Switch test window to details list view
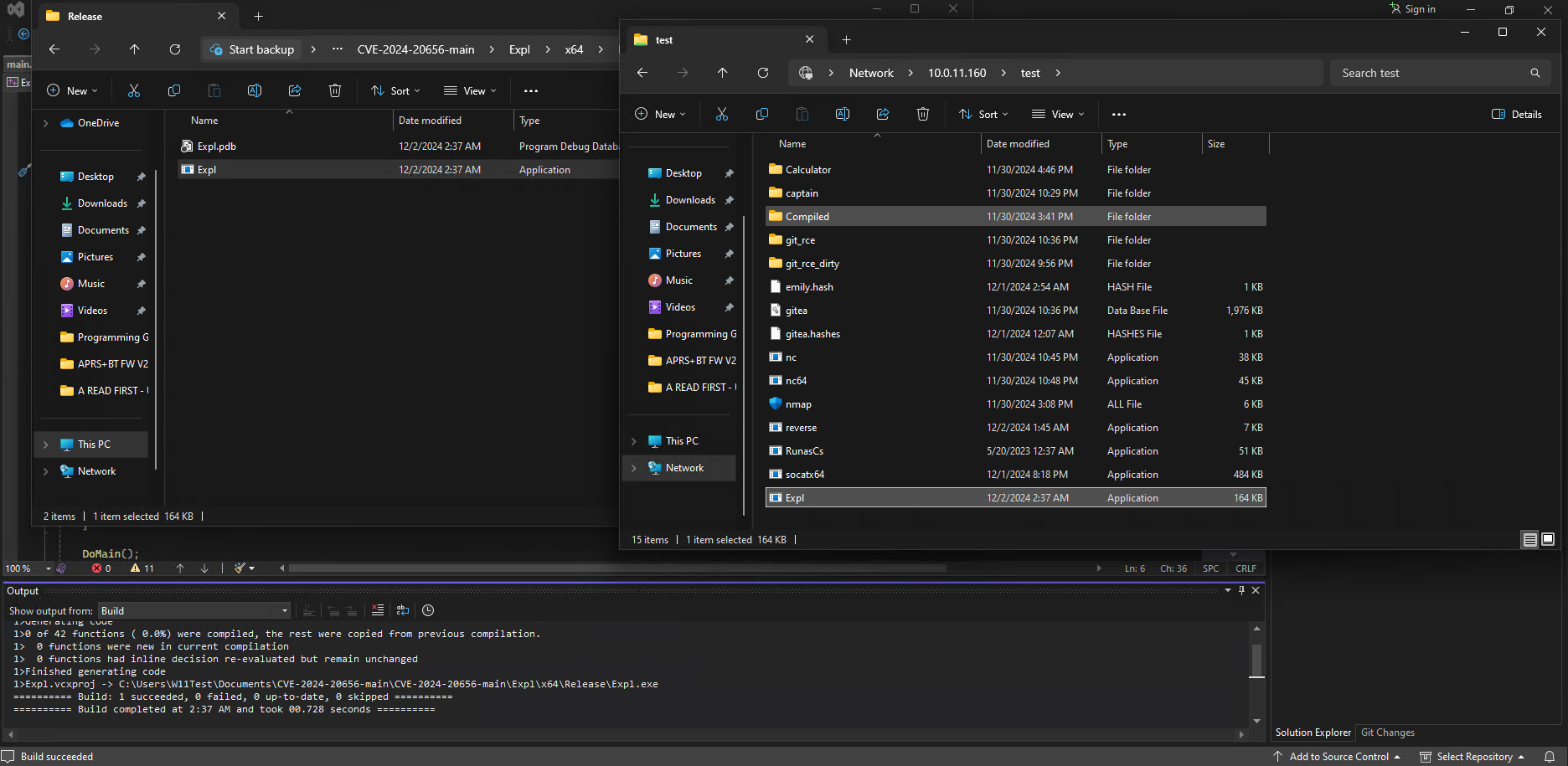 (x=1530, y=540)
